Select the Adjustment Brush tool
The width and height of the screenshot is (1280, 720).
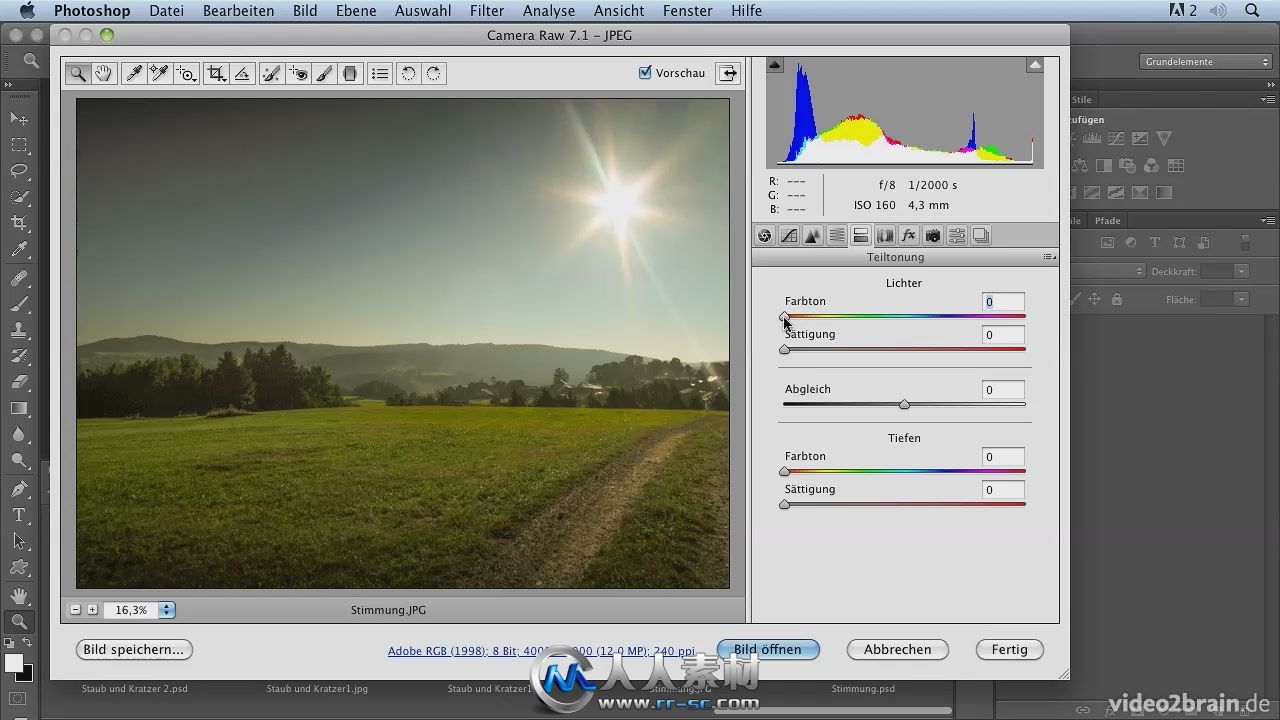[324, 73]
